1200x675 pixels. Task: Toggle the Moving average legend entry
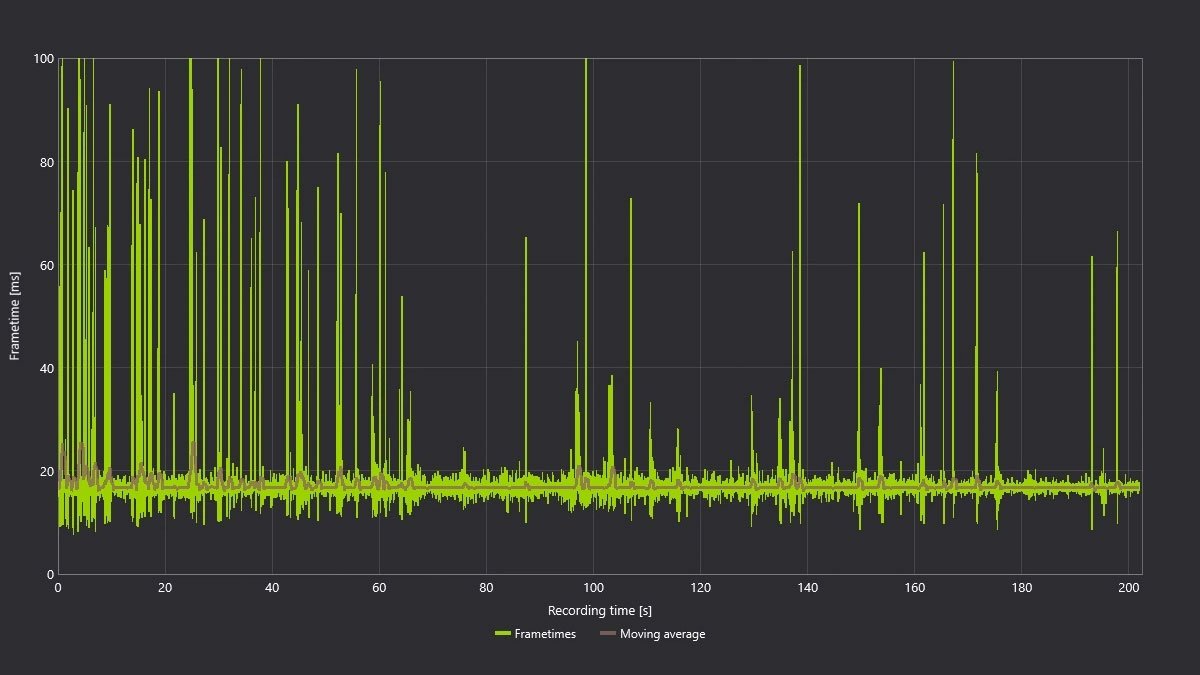(662, 634)
